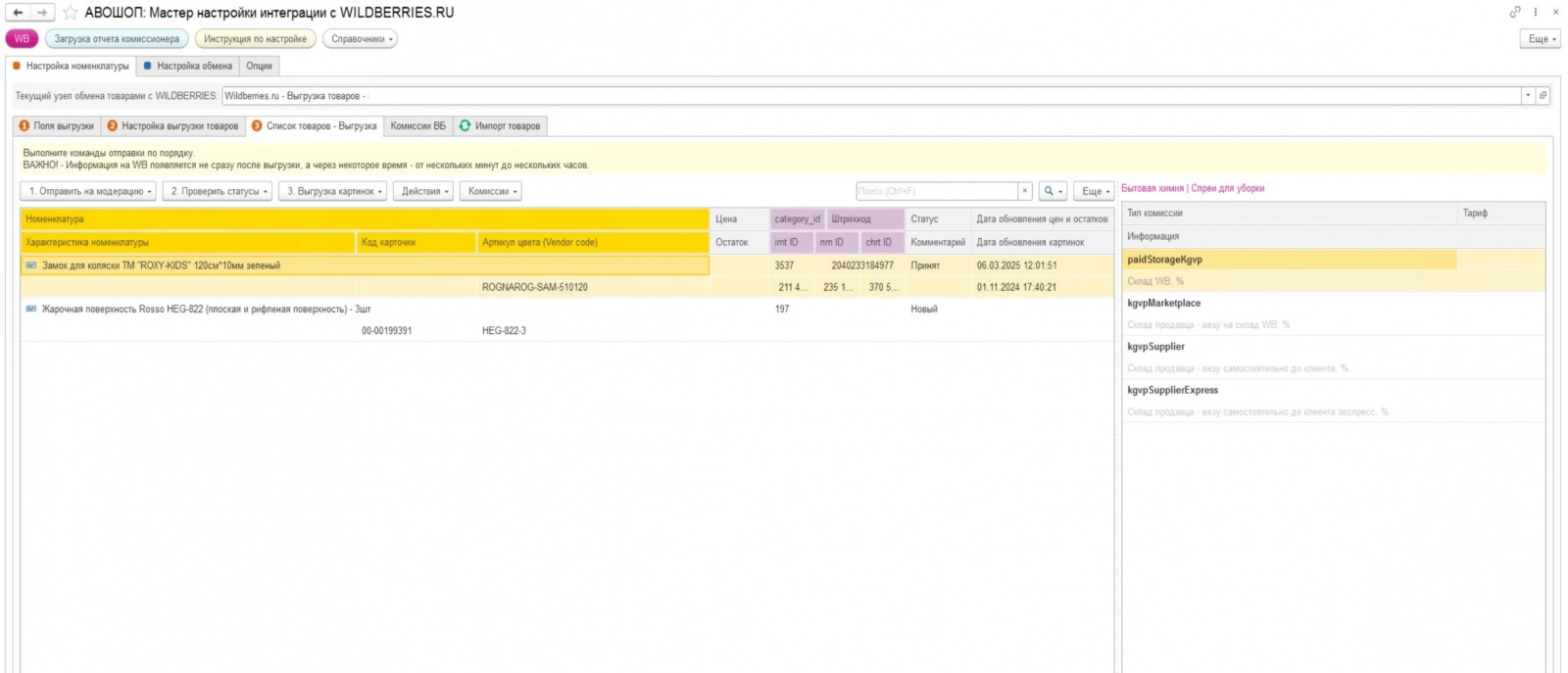Copy link using the chain icon
Screen dimensions: 1568x673
(x=1515, y=12)
